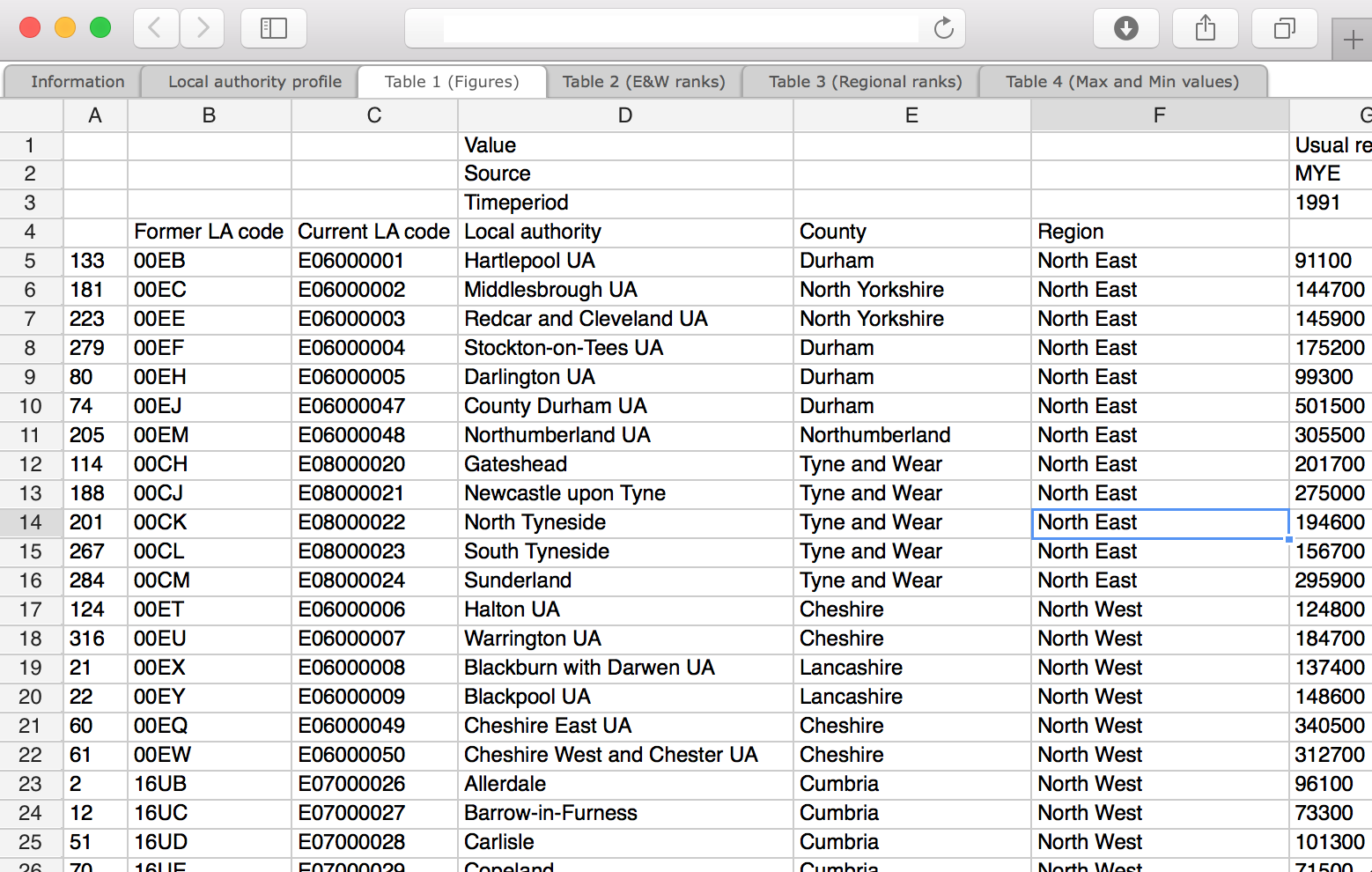Click the yellow minimize traffic light

(64, 27)
